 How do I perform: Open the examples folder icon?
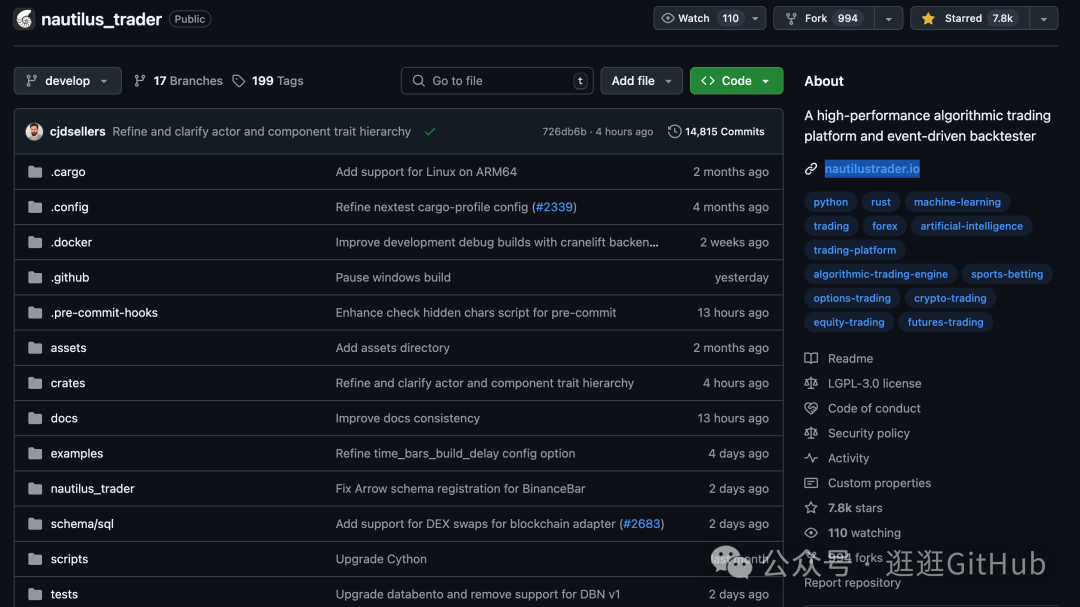tap(35, 453)
